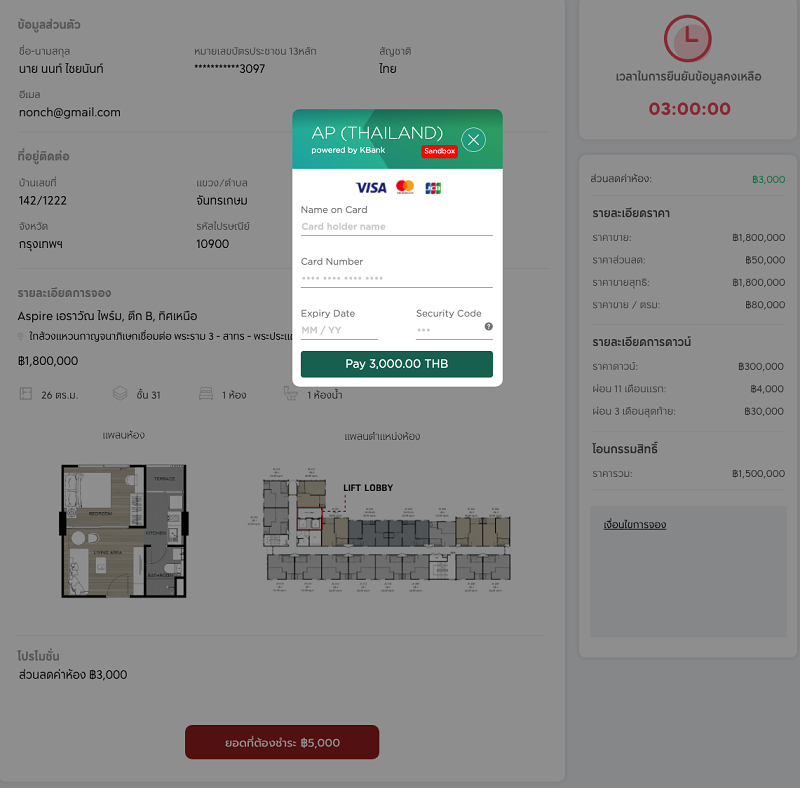
Task: Focus the Name on Card field
Action: pyautogui.click(x=396, y=227)
